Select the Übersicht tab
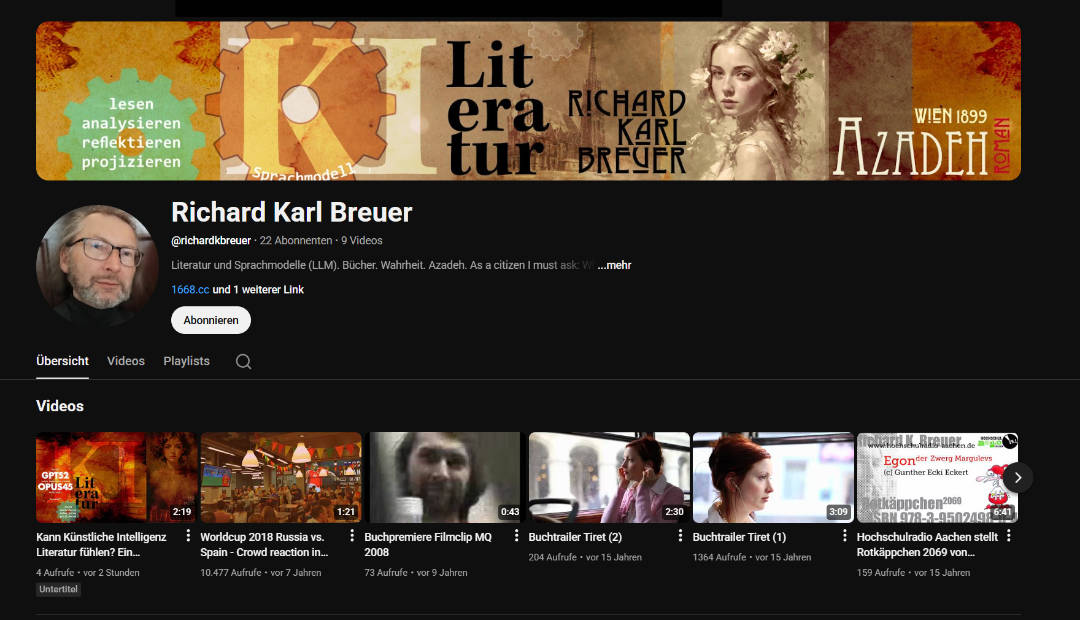 (x=63, y=361)
